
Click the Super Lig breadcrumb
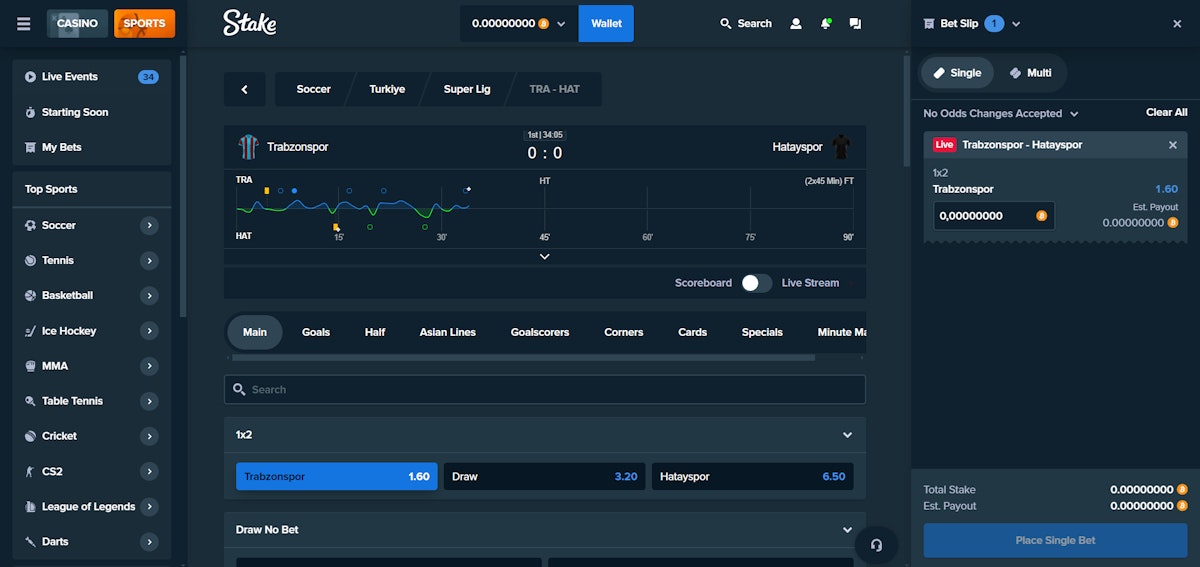point(467,89)
